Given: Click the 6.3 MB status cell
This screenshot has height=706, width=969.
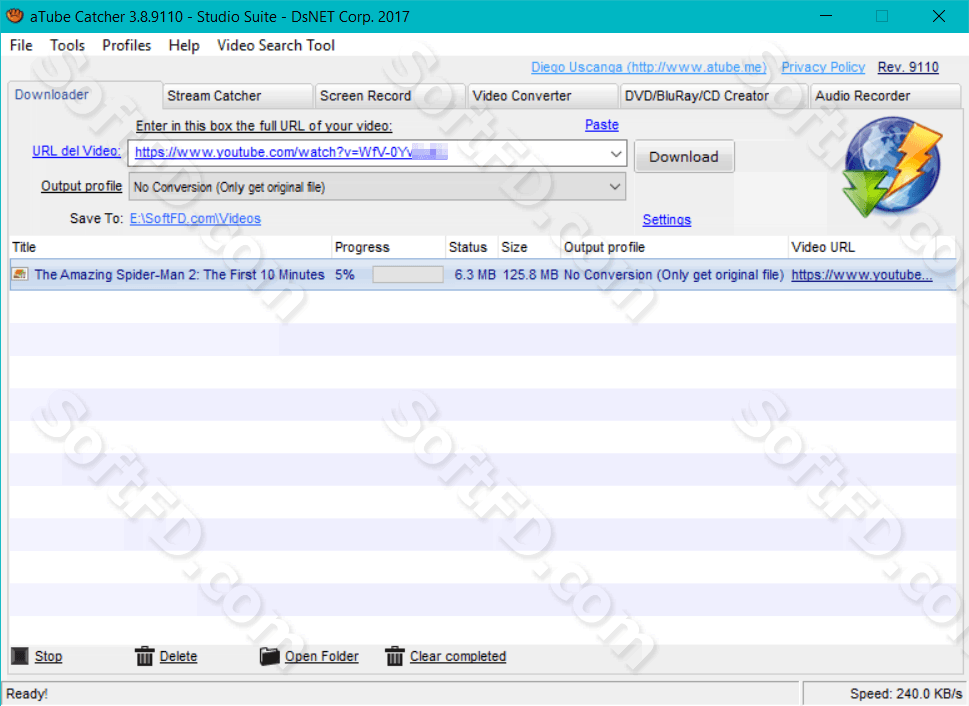Looking at the screenshot, I should (x=475, y=274).
